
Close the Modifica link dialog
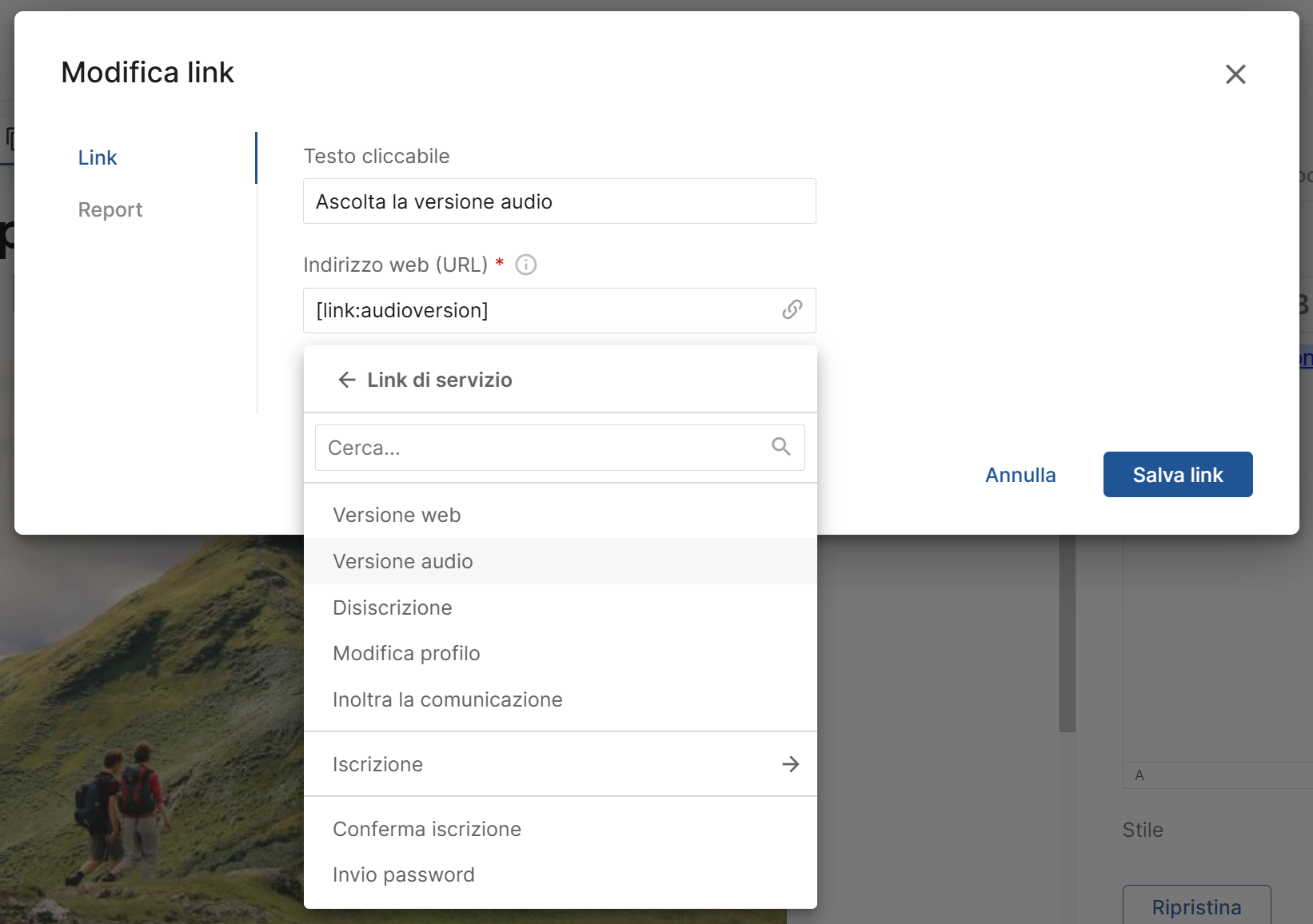pyautogui.click(x=1235, y=74)
